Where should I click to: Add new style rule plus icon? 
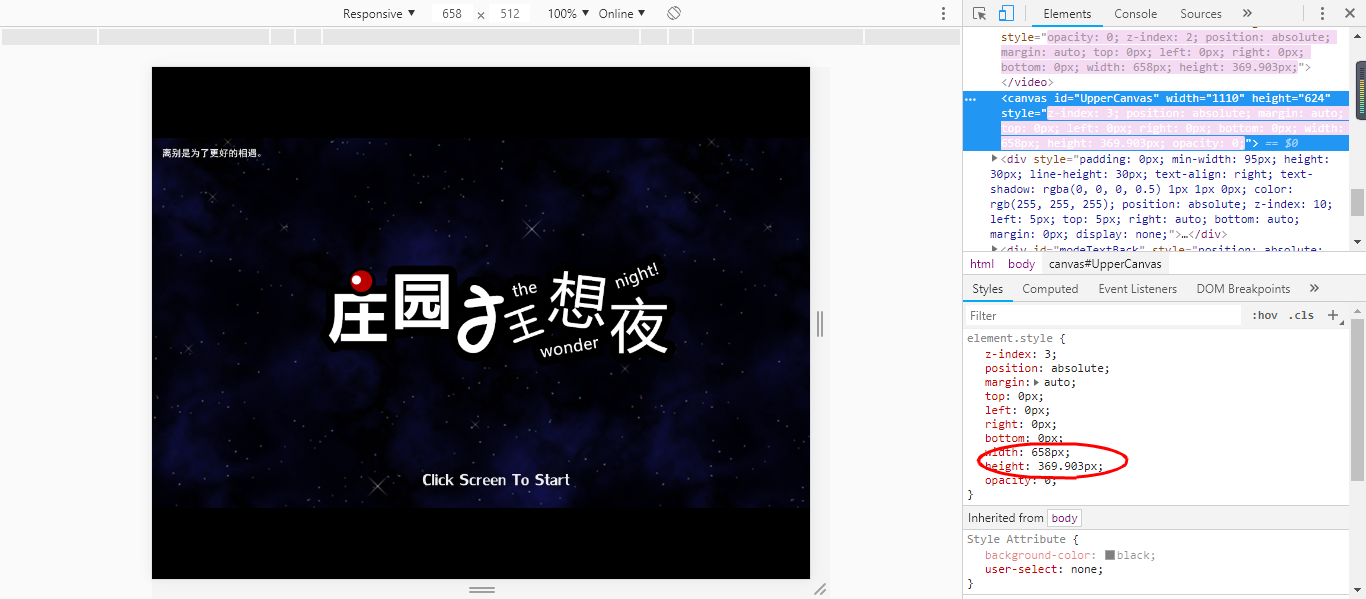point(1334,315)
